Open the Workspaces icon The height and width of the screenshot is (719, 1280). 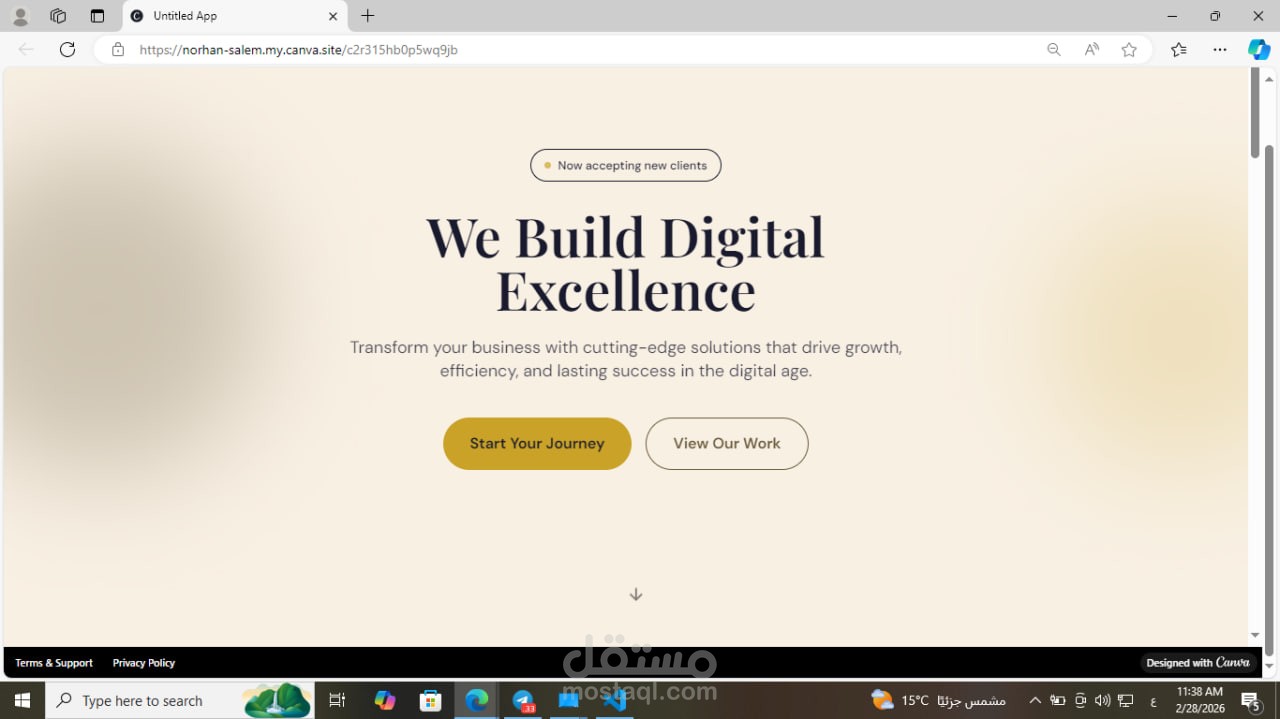click(58, 16)
